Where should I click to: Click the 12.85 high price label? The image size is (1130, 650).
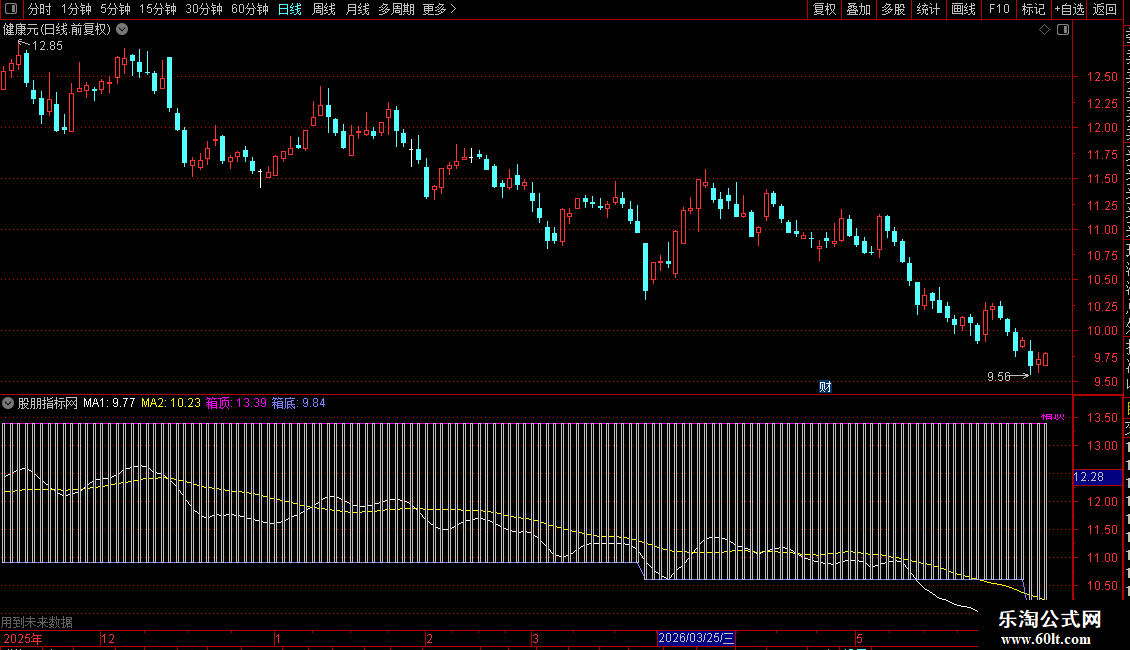(x=47, y=46)
